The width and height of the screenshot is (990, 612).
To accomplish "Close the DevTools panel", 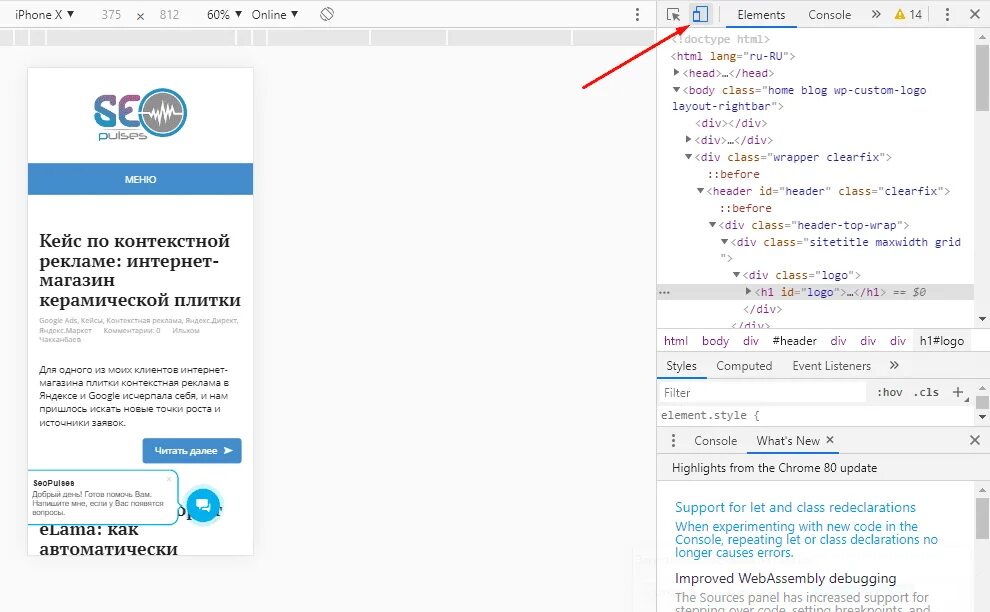I will tap(975, 14).
